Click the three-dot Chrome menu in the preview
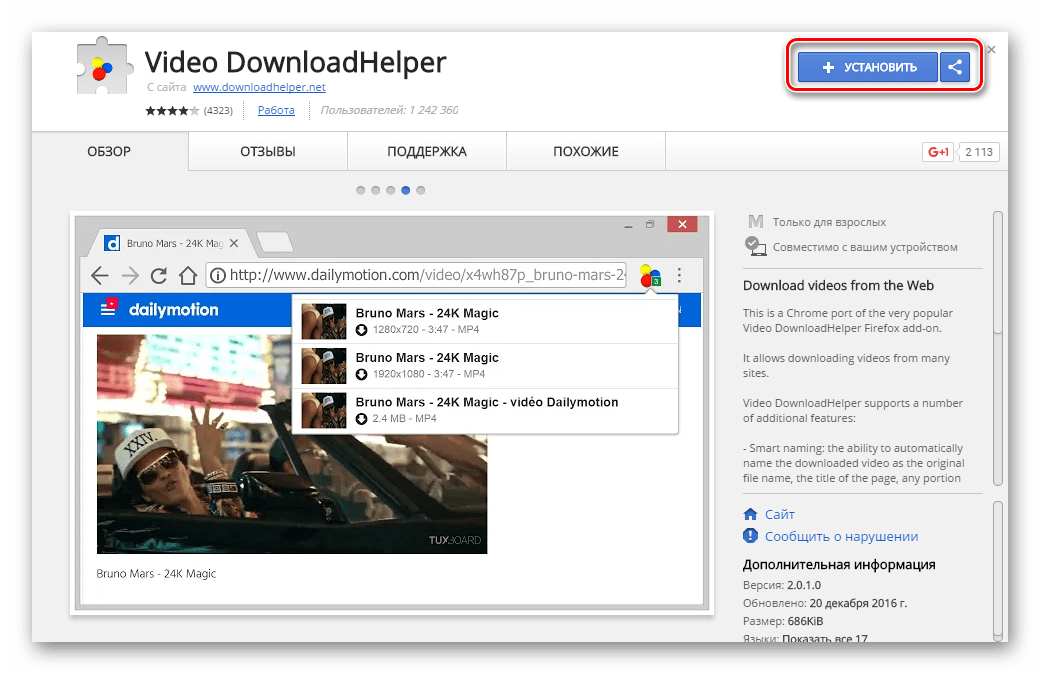The image size is (1040, 674). [x=678, y=275]
